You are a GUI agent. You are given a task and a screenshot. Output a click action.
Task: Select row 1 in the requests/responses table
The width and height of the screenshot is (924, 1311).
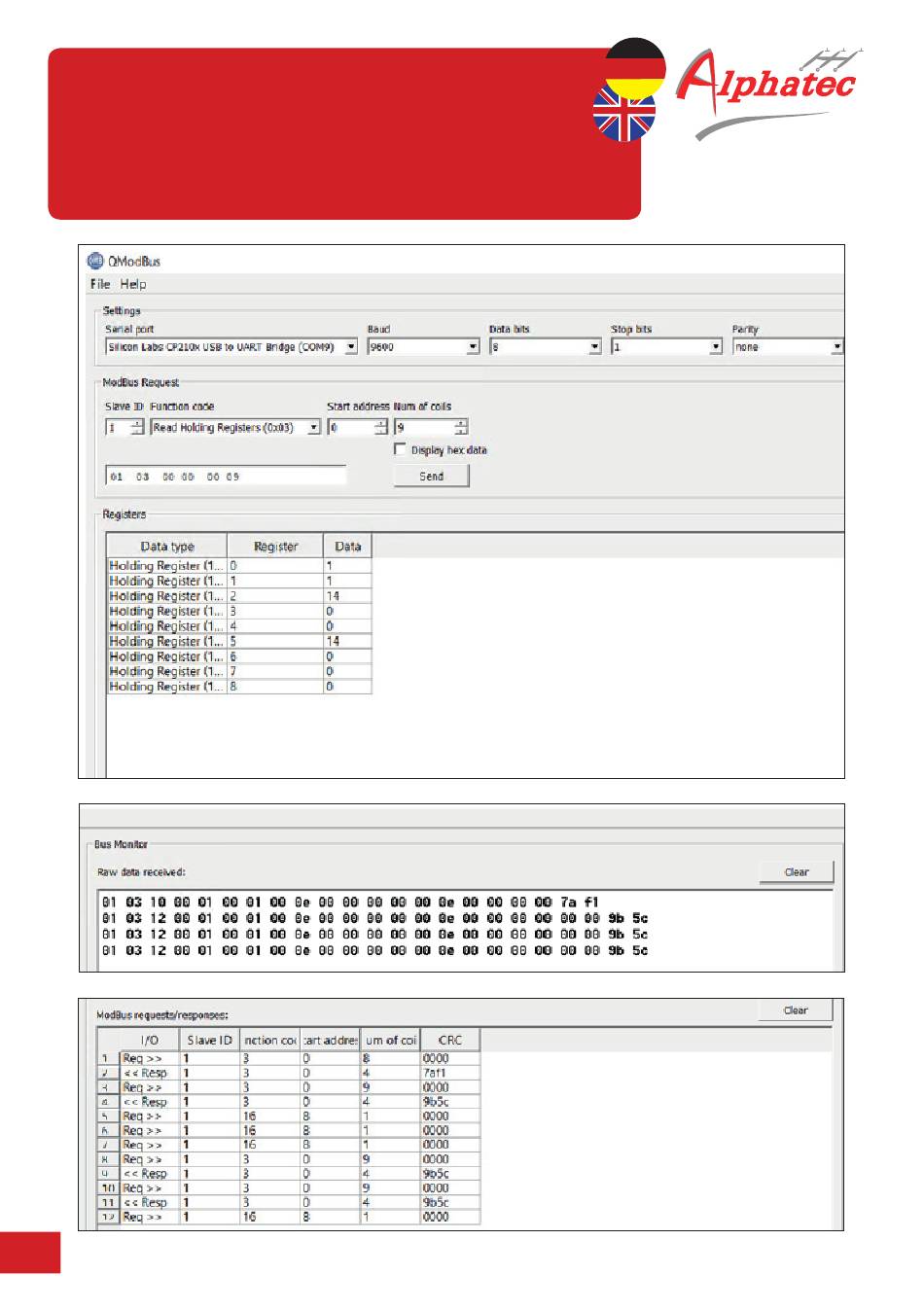pos(289,1058)
